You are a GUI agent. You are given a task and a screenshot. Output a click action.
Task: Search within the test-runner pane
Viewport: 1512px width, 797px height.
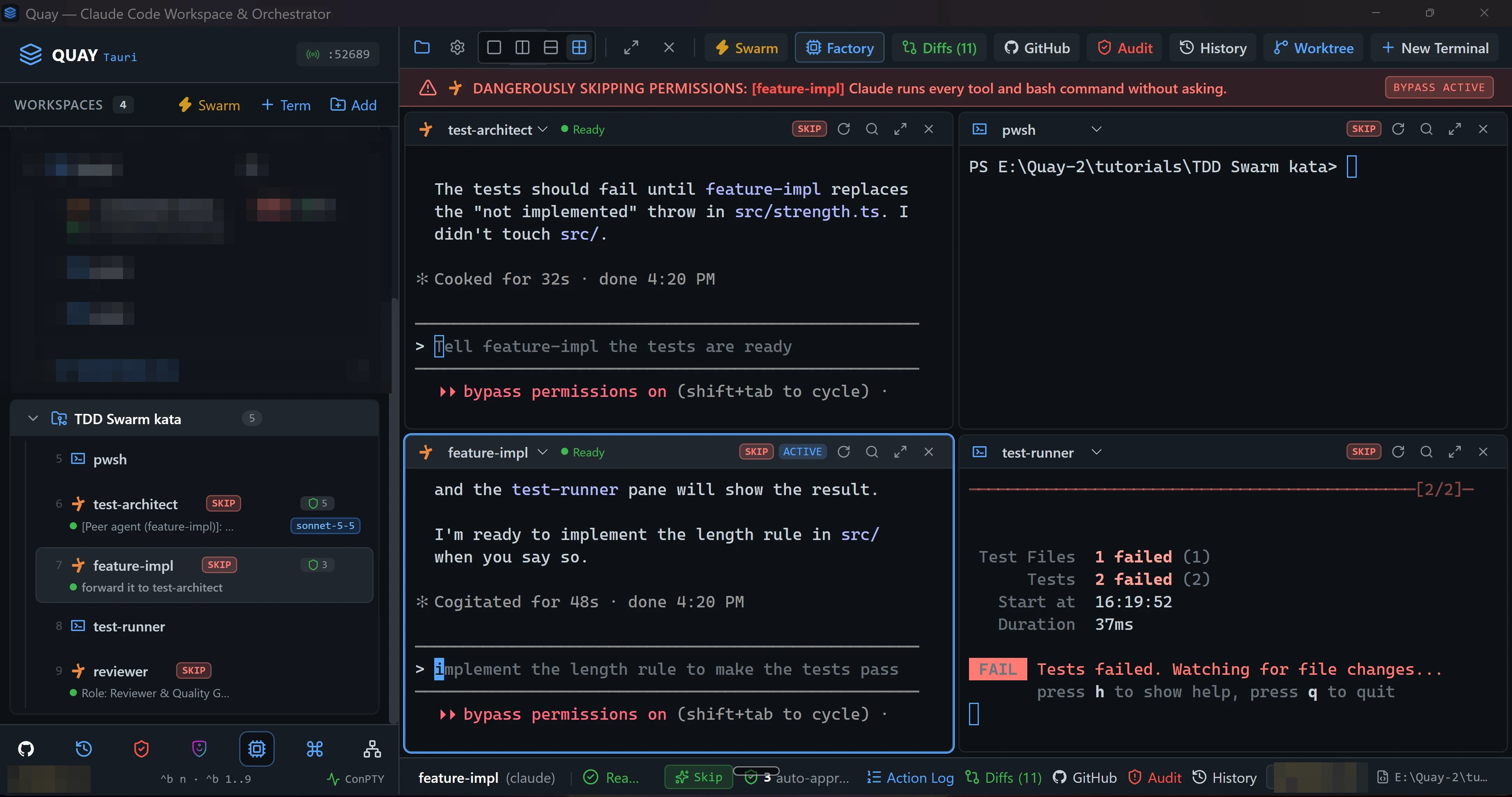coord(1426,452)
